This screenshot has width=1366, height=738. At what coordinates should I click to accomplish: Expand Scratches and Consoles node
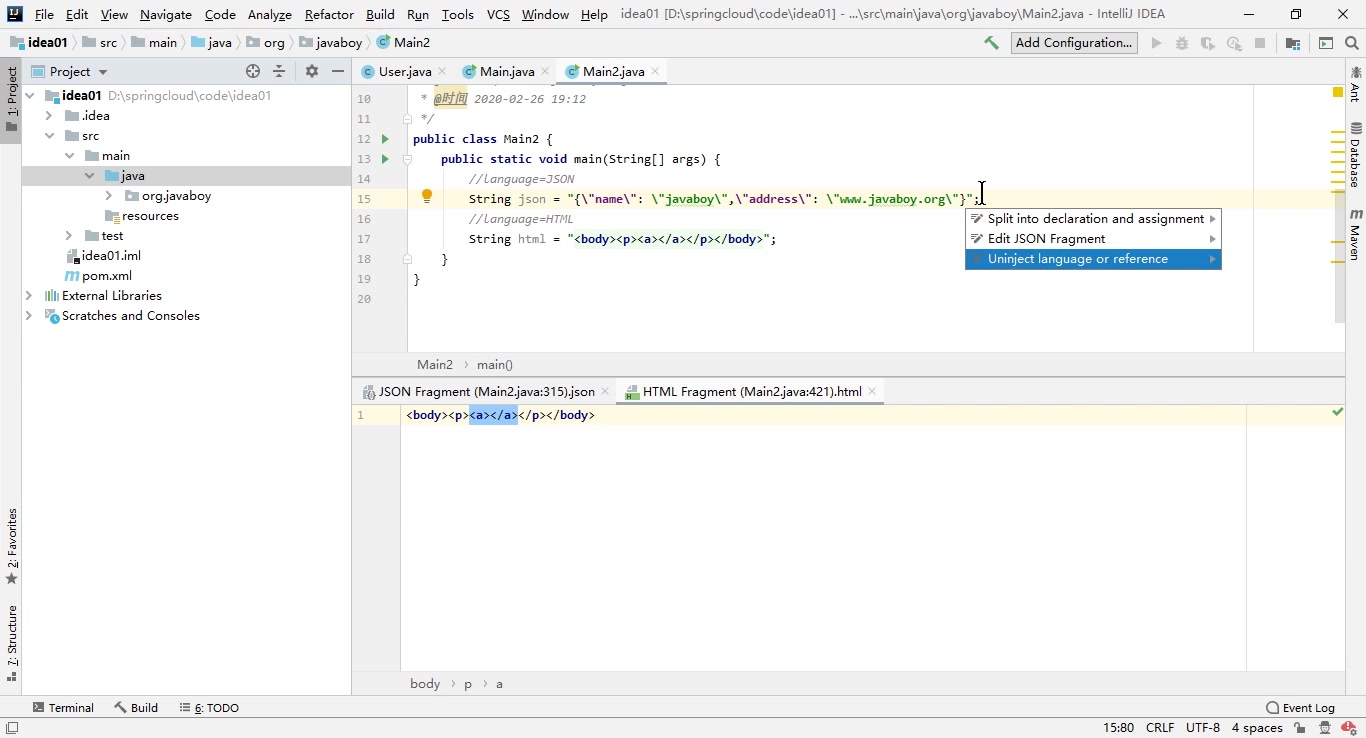(x=30, y=316)
